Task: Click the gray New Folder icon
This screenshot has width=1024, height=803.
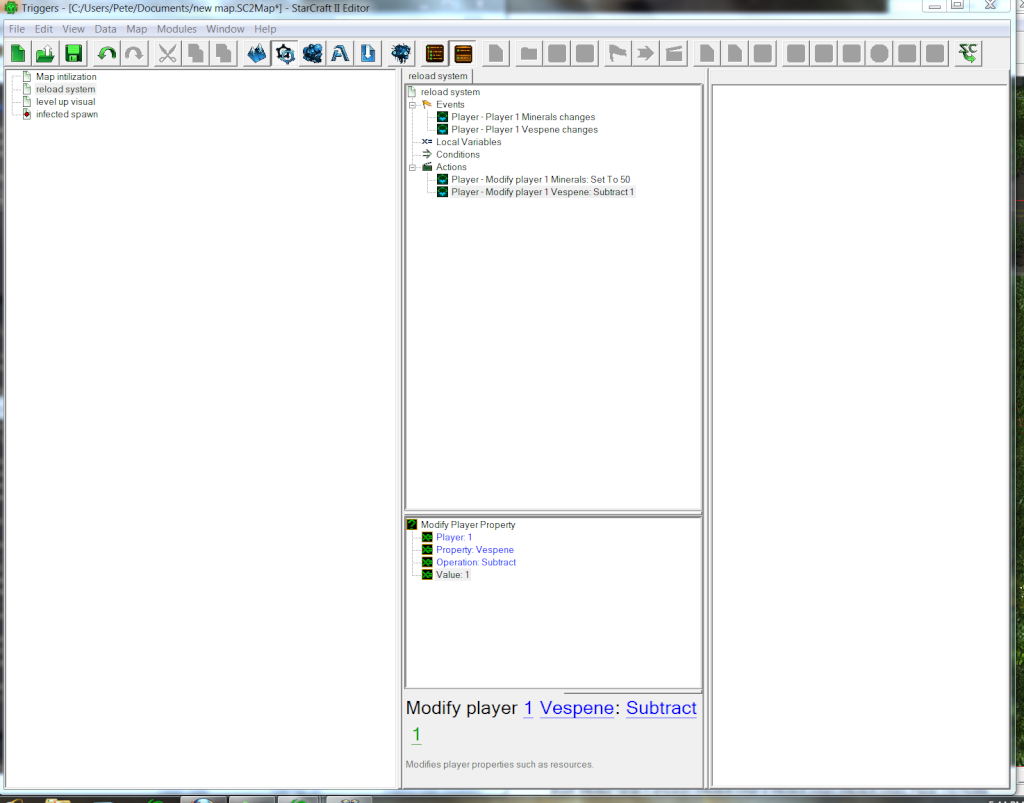Action: tap(529, 54)
